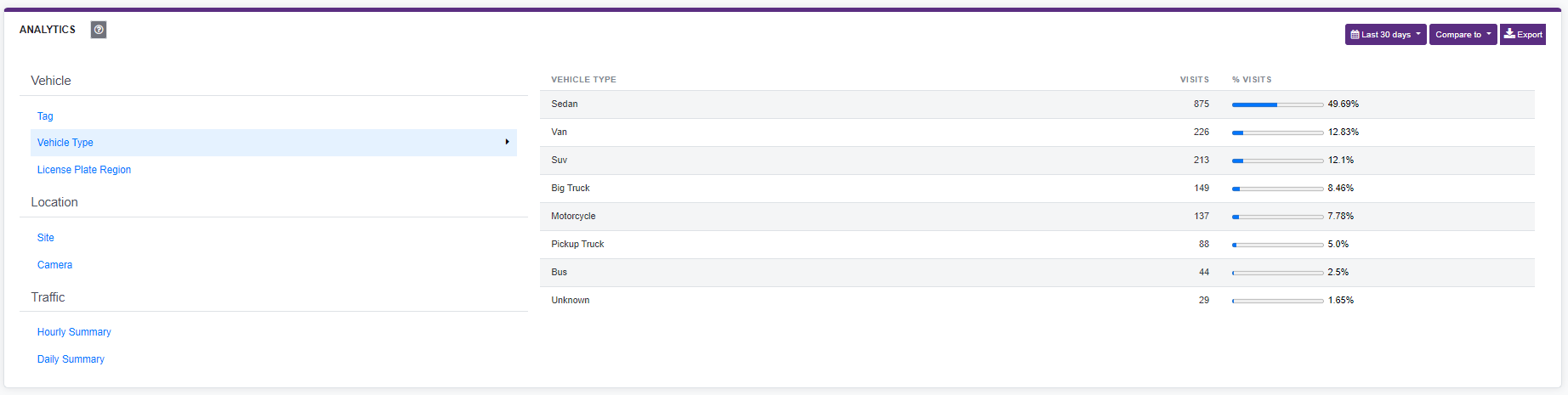Go to Site location analytics
Image resolution: width=1568 pixels, height=395 pixels.
(x=46, y=238)
